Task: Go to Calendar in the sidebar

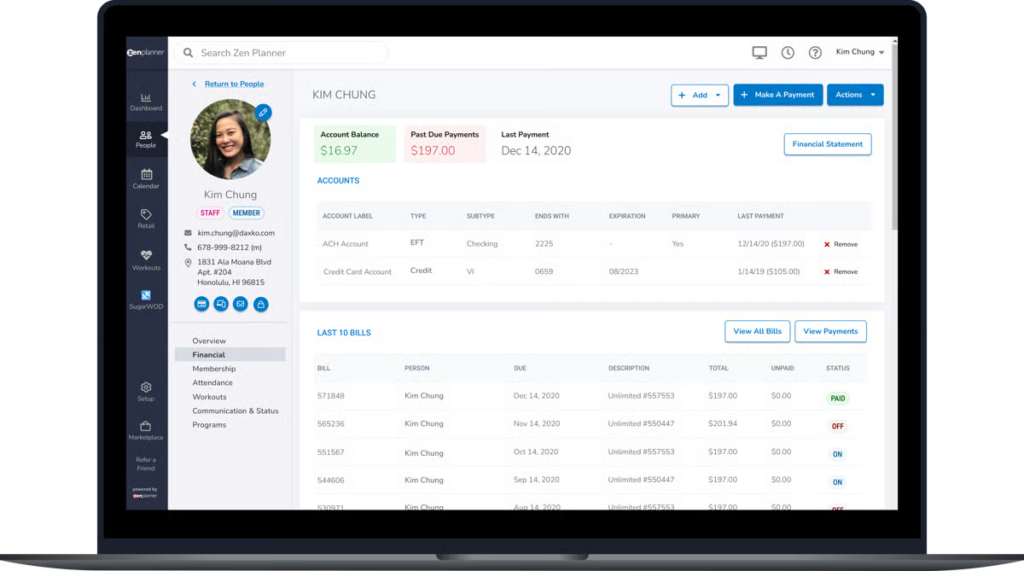Action: (x=146, y=178)
